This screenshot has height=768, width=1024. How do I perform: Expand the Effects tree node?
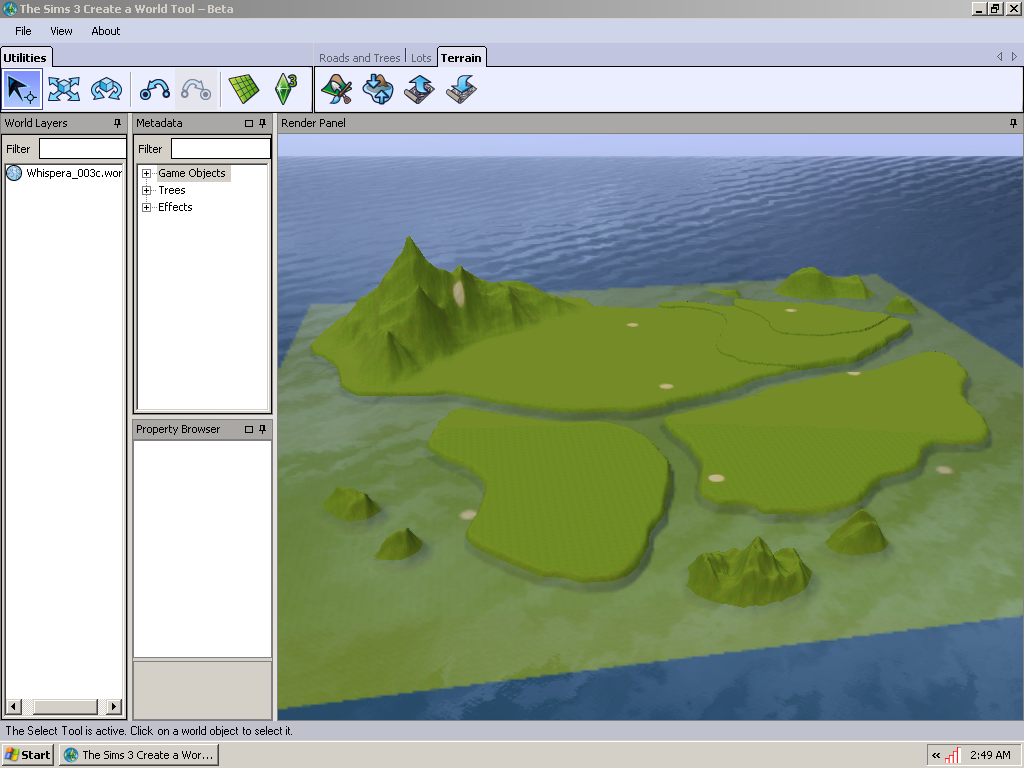(146, 207)
